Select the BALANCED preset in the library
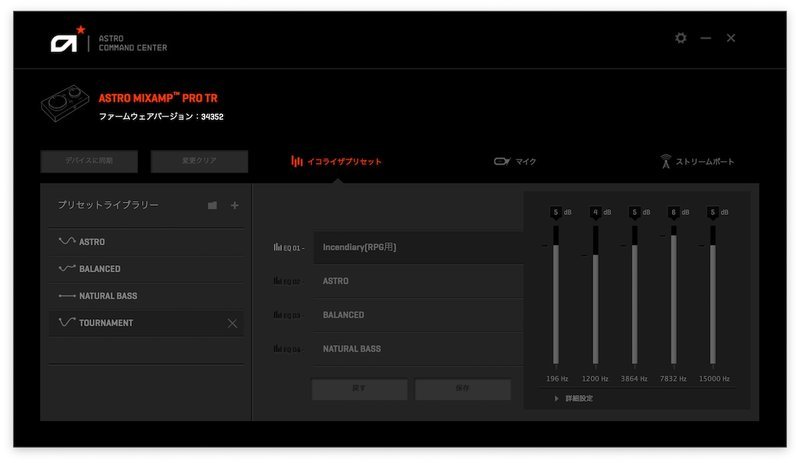The image size is (800, 463). coord(146,269)
